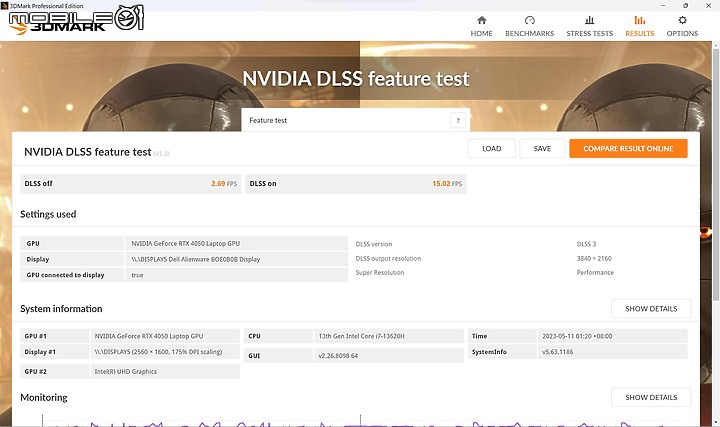Click the 3DMark app icon in title bar
The width and height of the screenshot is (720, 427).
pos(5,6)
